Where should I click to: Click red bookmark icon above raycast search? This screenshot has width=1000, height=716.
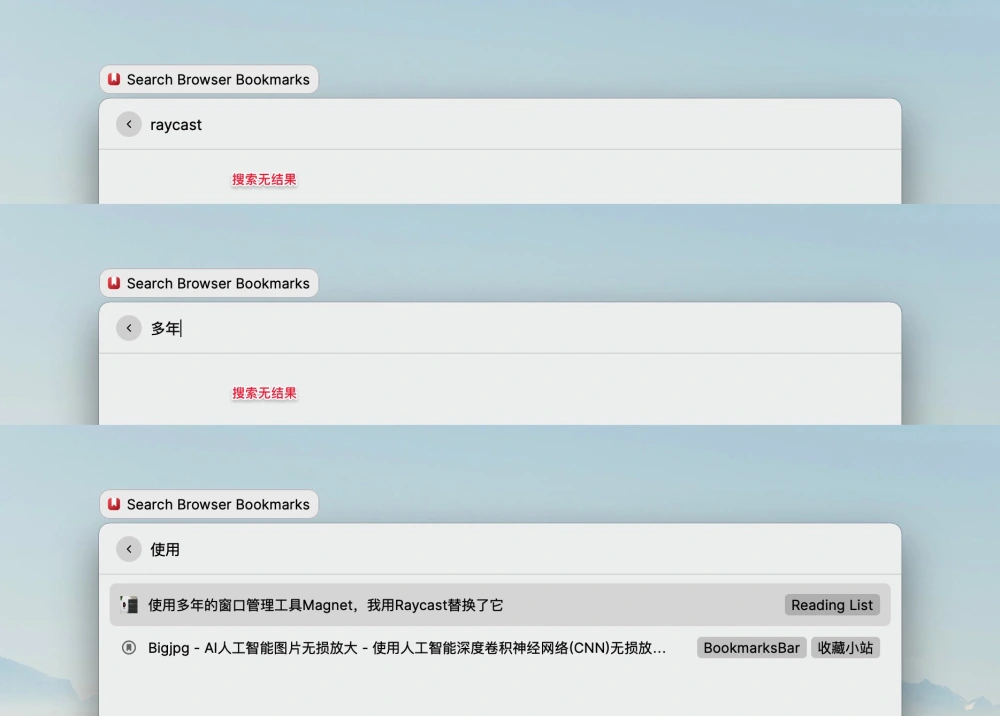[x=114, y=79]
